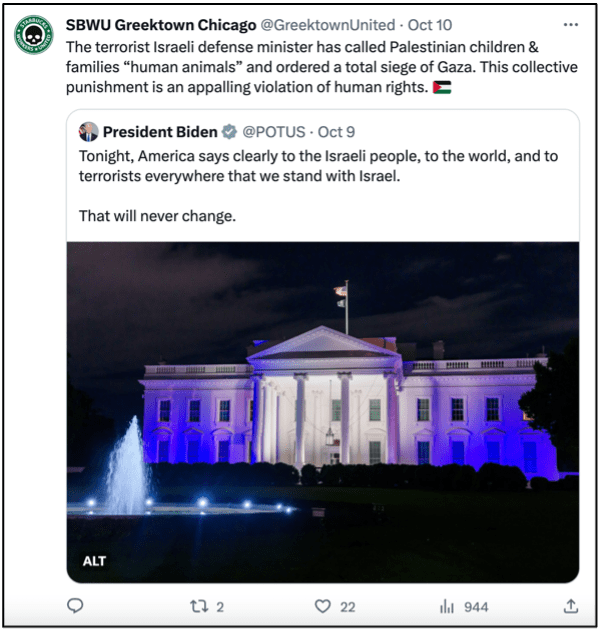
Task: Click the verified badge next to President Biden
Action: click(x=228, y=131)
